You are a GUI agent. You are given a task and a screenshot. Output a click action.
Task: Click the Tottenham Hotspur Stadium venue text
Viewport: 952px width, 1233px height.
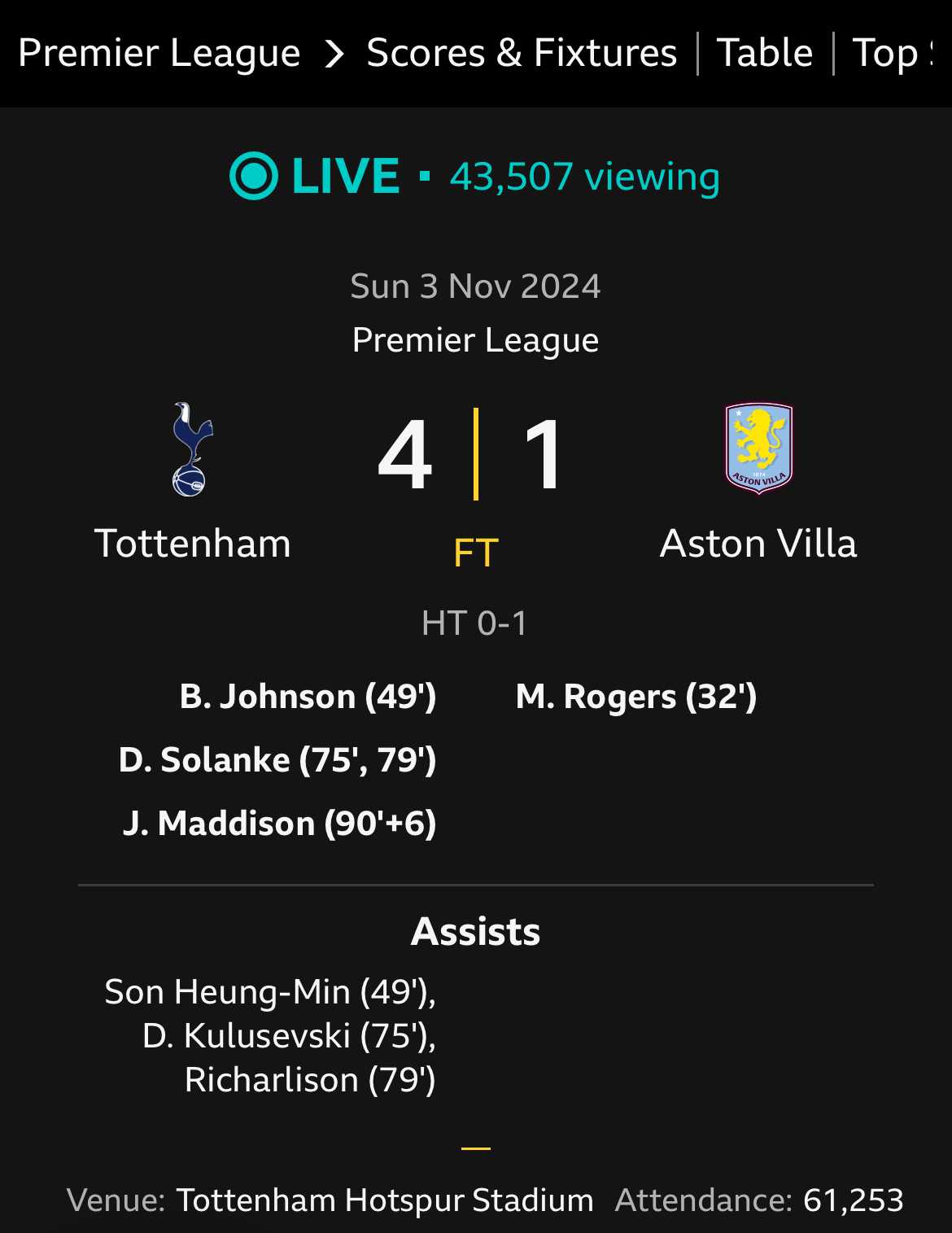coord(385,1200)
